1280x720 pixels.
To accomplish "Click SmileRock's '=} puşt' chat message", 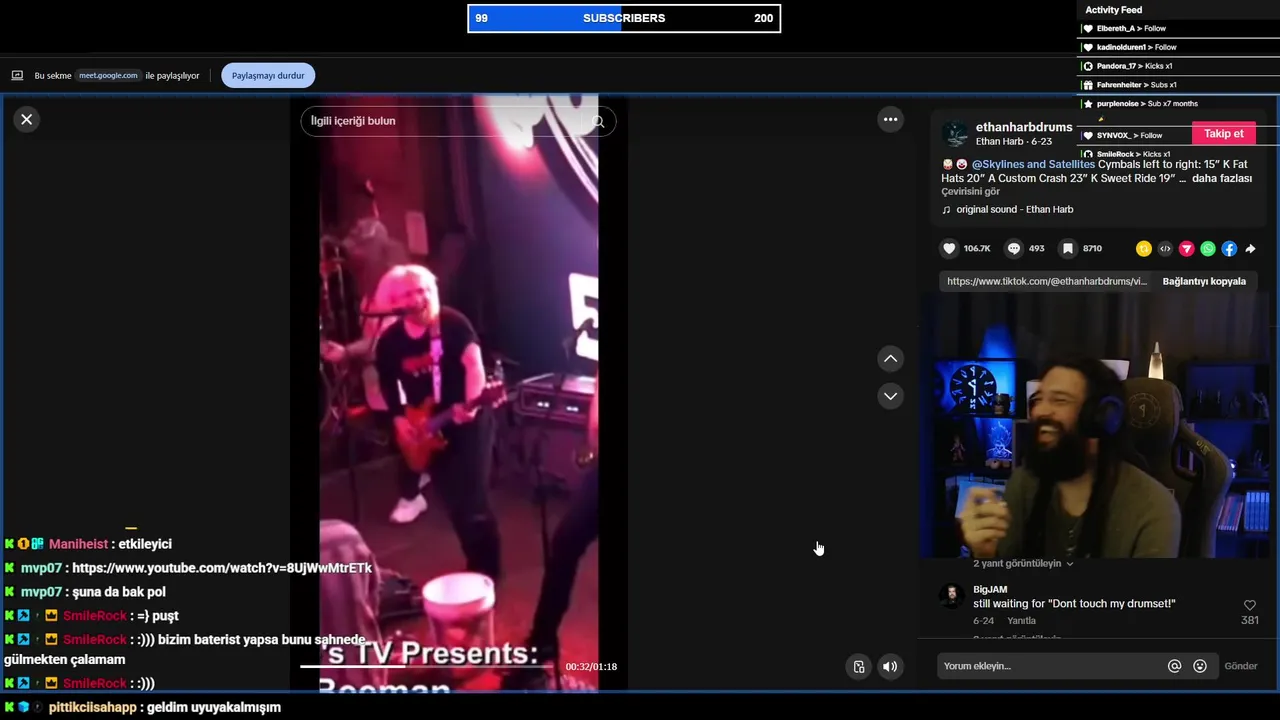I will coord(158,616).
